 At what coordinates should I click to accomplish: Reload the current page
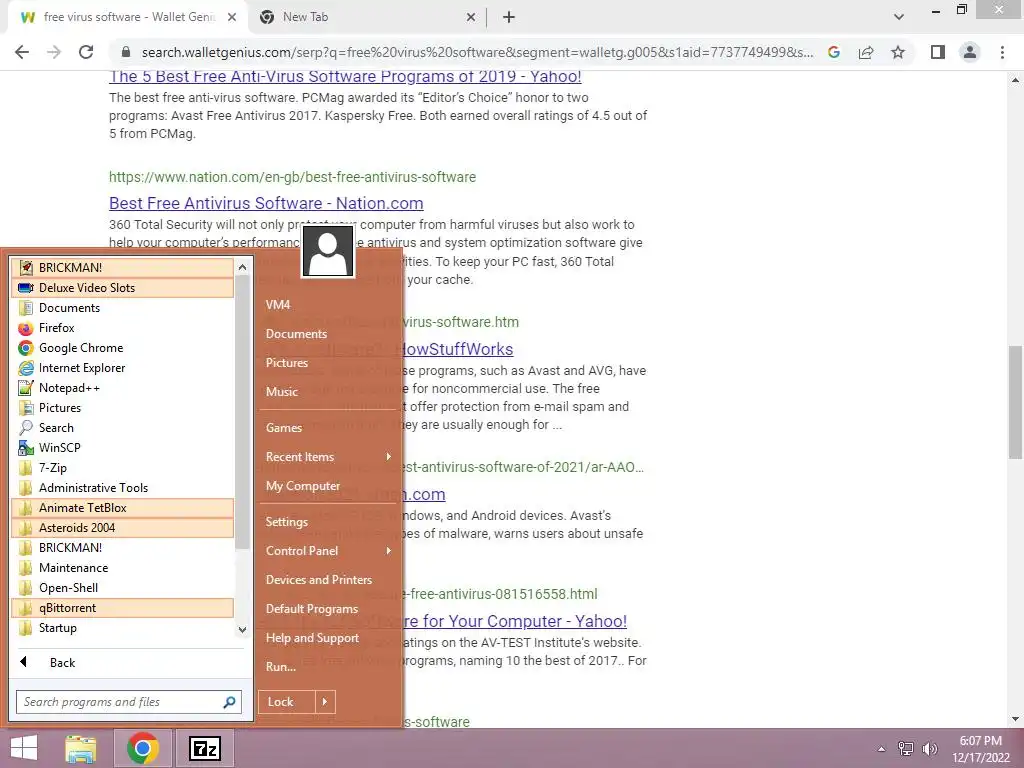click(86, 52)
